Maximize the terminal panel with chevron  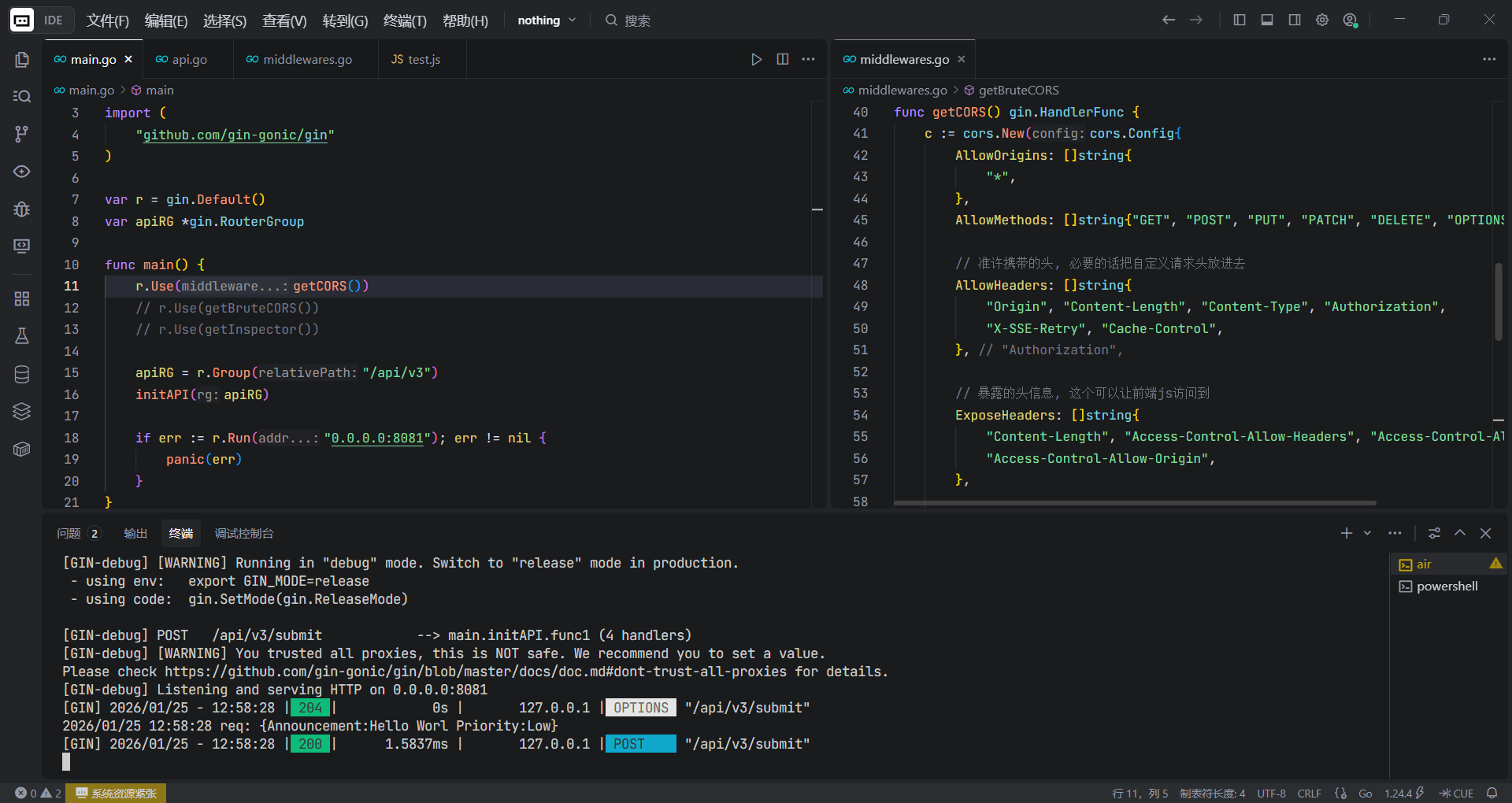[x=1460, y=533]
